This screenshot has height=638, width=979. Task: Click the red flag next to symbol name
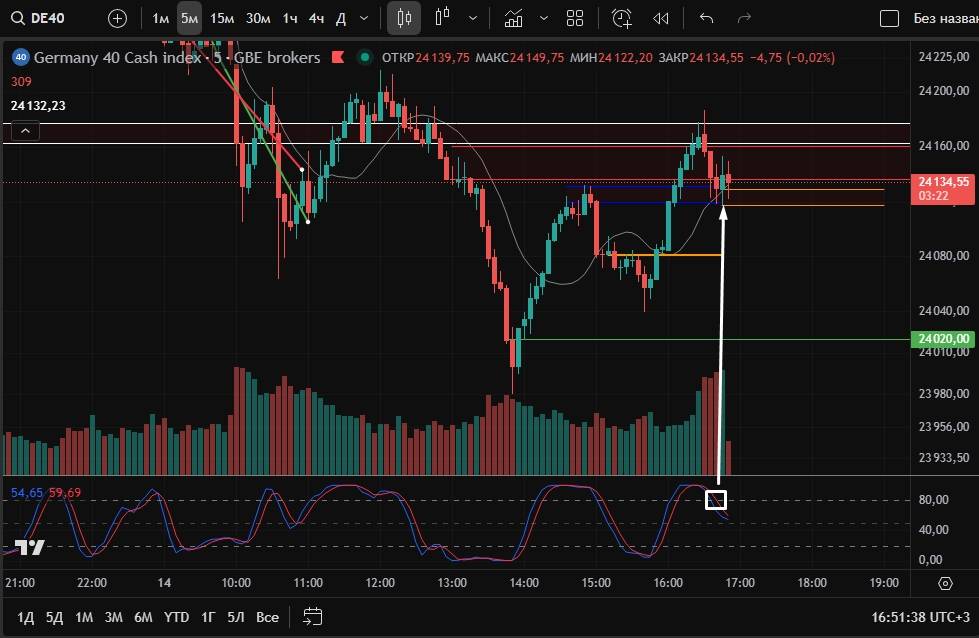[x=339, y=58]
